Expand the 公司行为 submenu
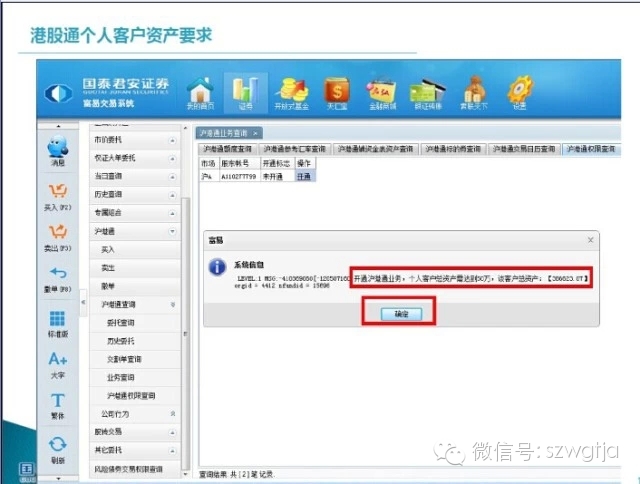Viewport: 640px width, 484px height. [173, 414]
